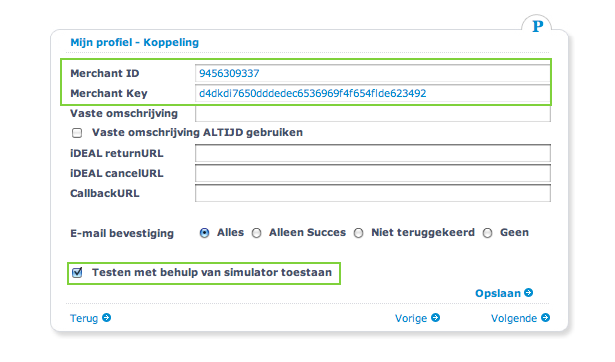
Task: Focus the Vaste omschrijving text field
Action: [373, 113]
